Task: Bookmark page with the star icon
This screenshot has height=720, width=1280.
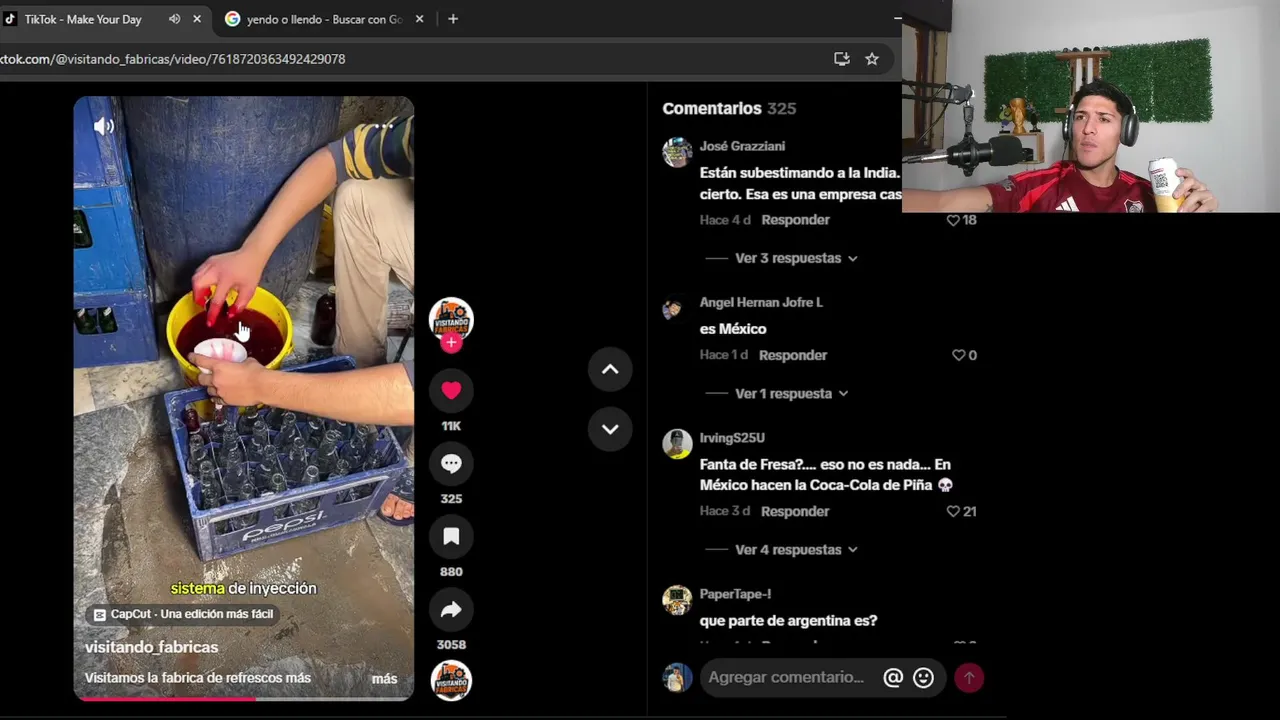Action: pos(872,59)
